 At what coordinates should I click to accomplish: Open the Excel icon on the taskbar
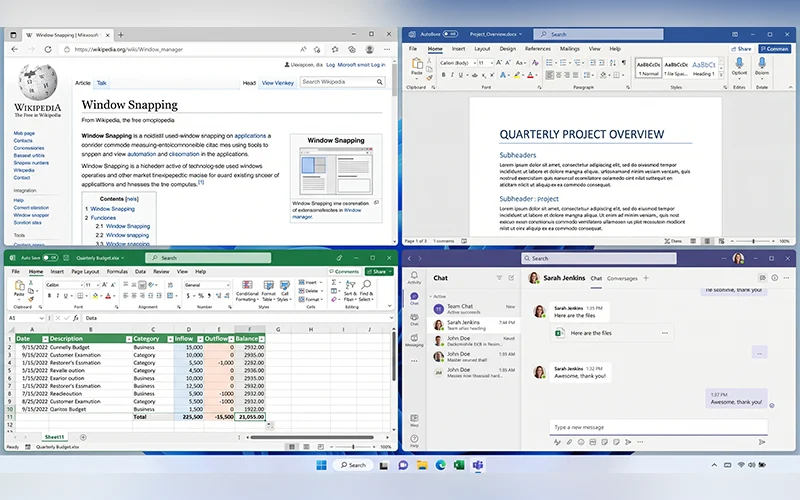pyautogui.click(x=459, y=465)
